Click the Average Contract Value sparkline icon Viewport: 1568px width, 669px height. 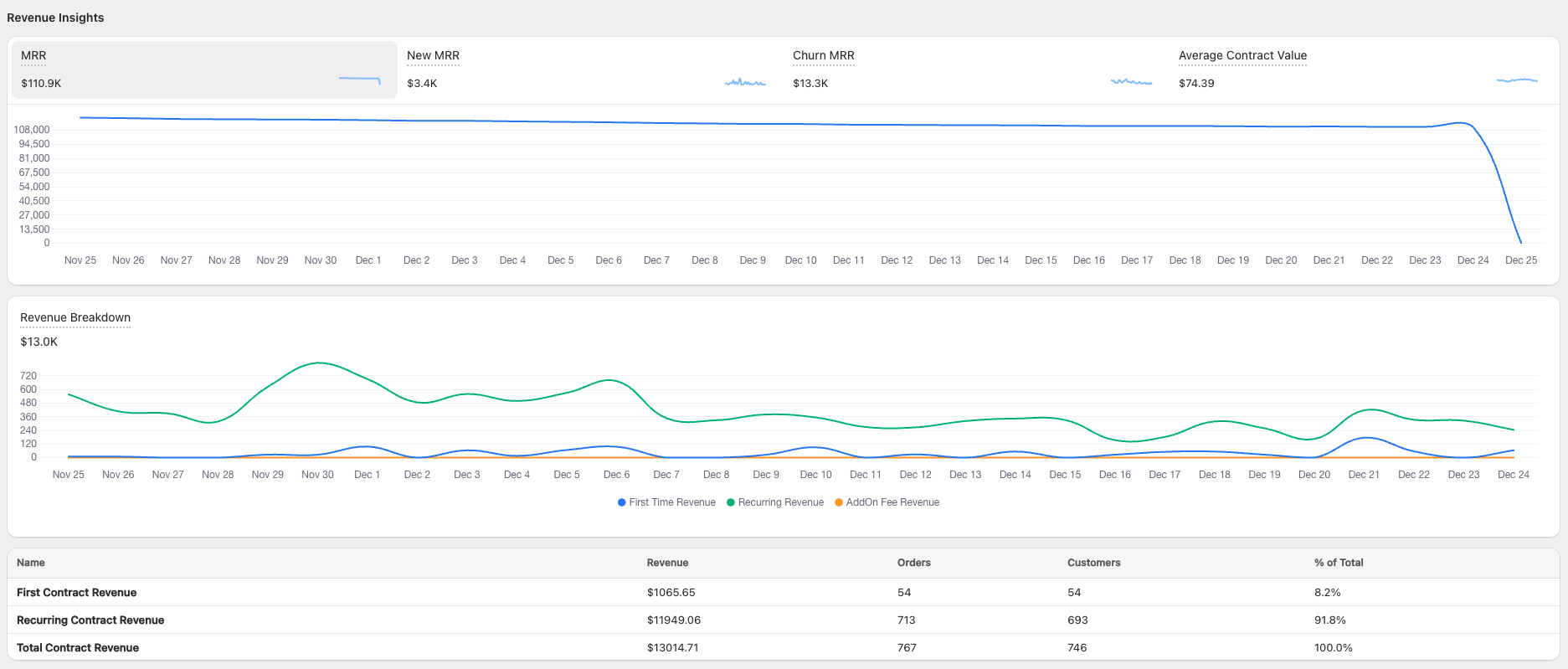coord(1517,80)
